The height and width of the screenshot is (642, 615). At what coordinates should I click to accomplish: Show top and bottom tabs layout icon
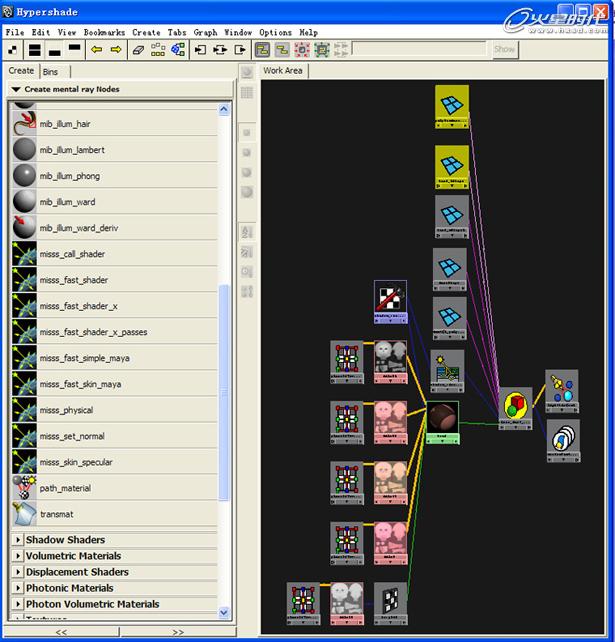(x=34, y=50)
